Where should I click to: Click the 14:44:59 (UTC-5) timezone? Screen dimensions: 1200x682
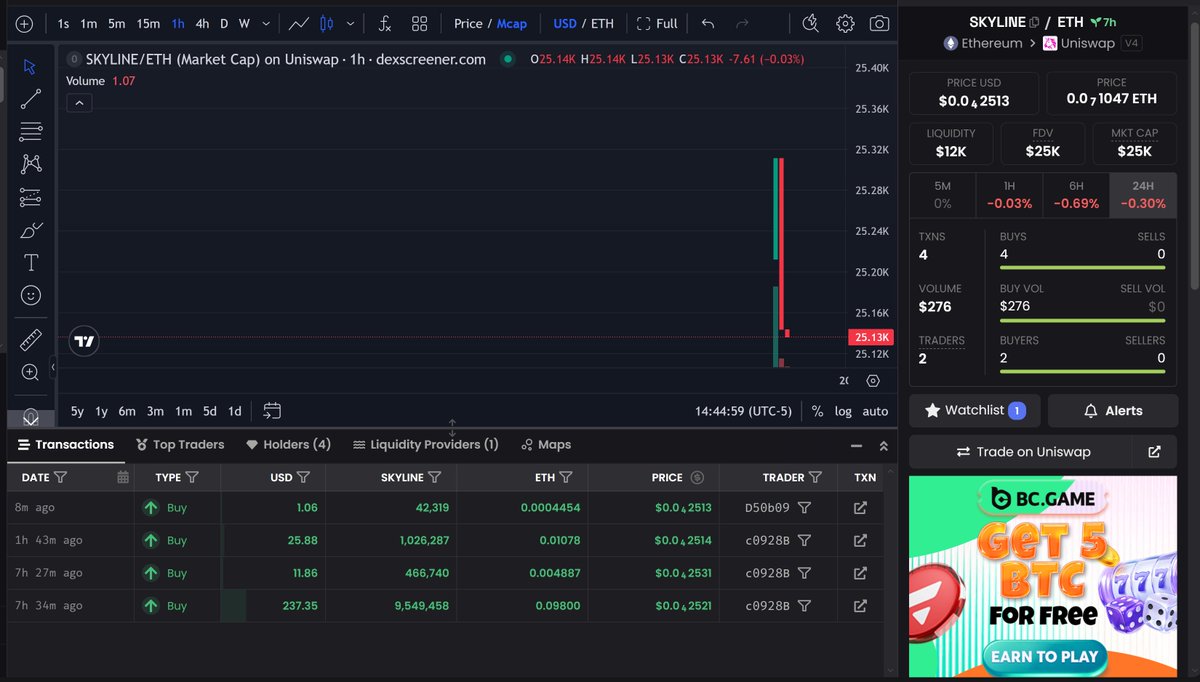[x=744, y=411]
